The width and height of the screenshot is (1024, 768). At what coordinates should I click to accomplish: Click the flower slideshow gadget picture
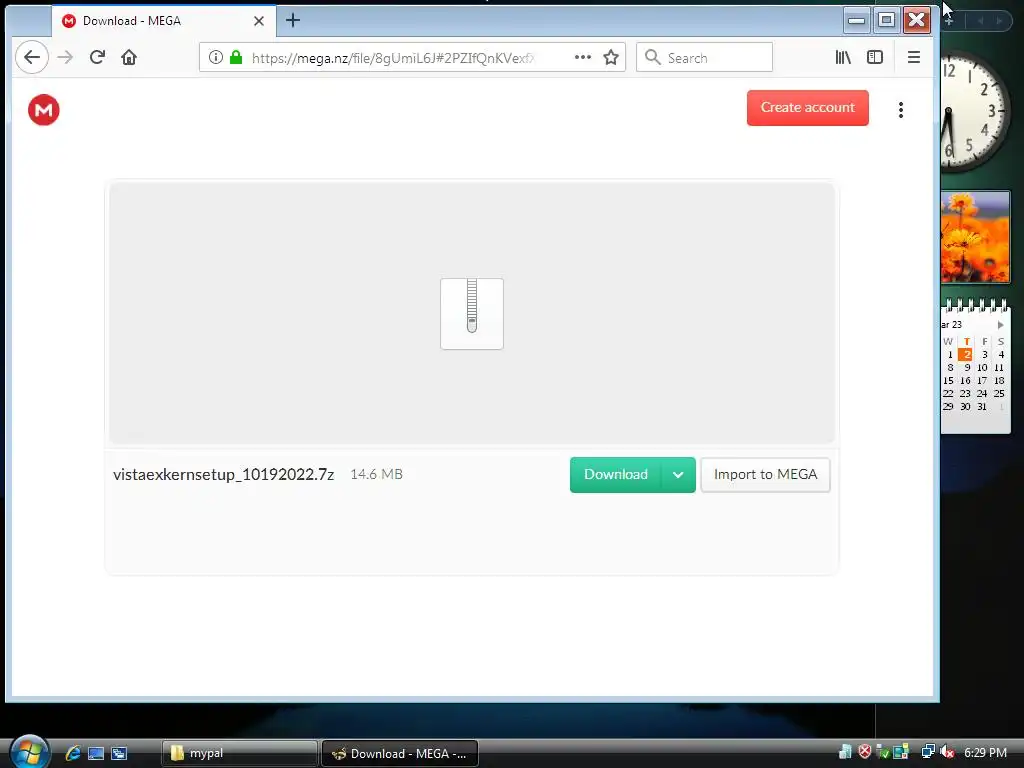coord(976,237)
